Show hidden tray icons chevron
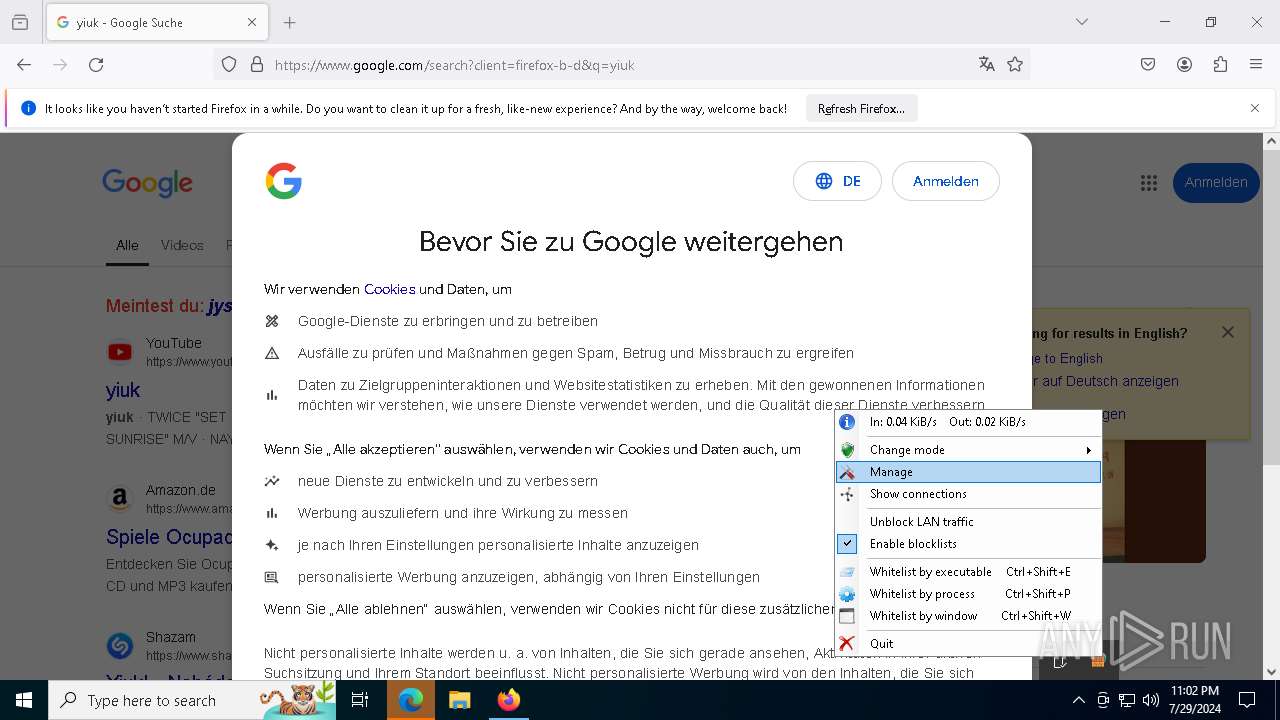Viewport: 1280px width, 720px height. 1078,700
